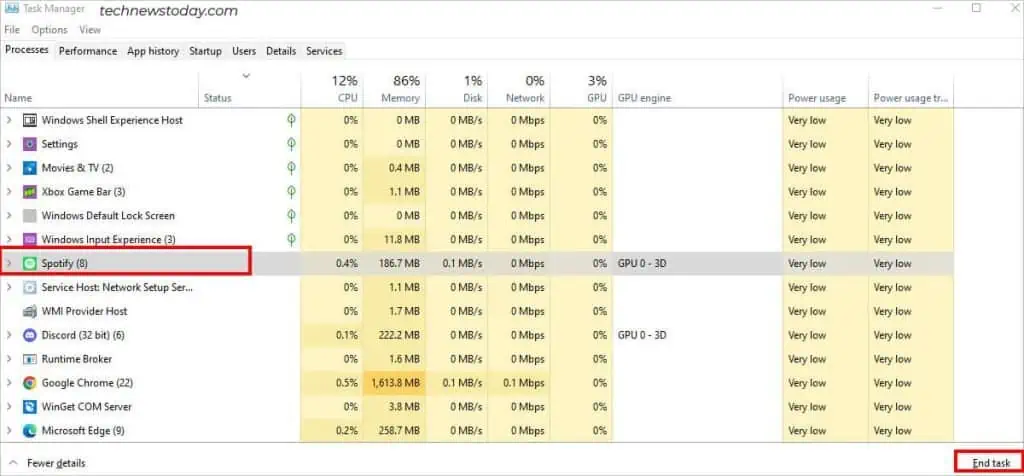Click the Microsoft Edge process icon
The height and width of the screenshot is (476, 1024).
click(x=29, y=431)
